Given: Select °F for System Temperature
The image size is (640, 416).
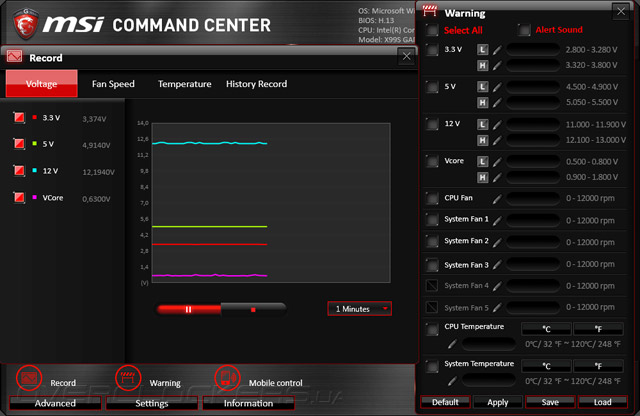Looking at the screenshot, I should pyautogui.click(x=598, y=366).
